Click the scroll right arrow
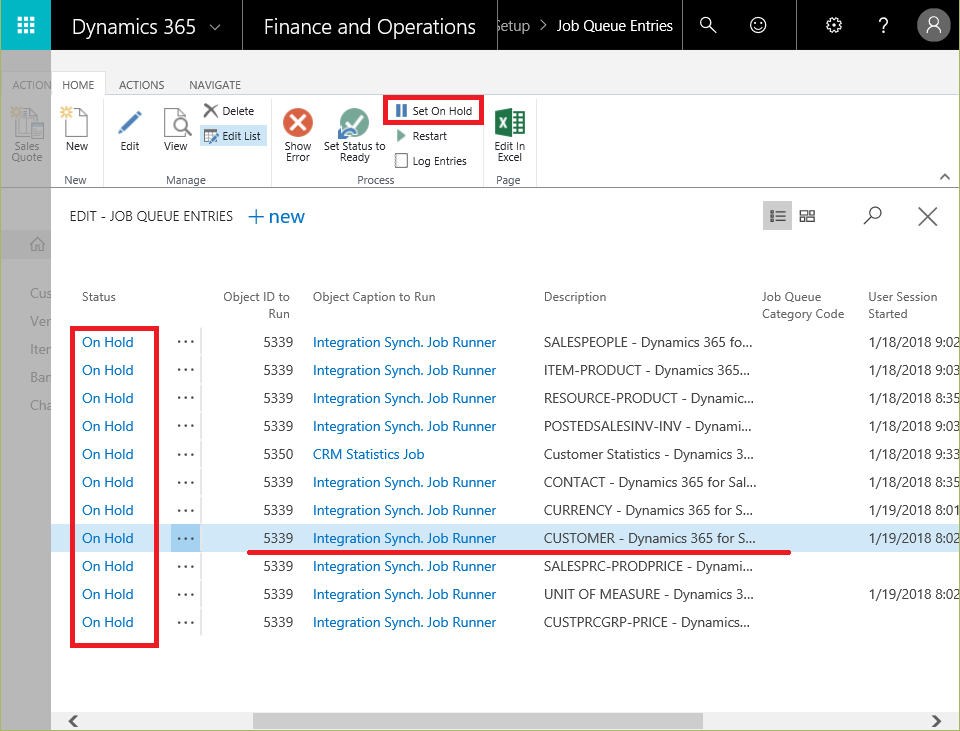Screen dimensions: 960x731 [936, 721]
